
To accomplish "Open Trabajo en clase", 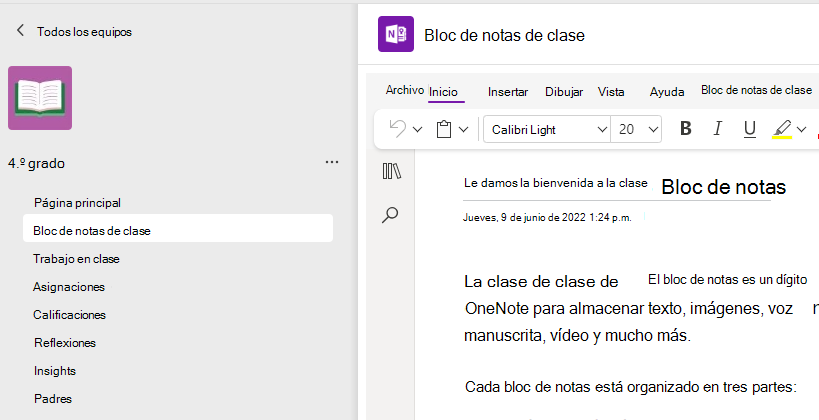I will (x=76, y=259).
